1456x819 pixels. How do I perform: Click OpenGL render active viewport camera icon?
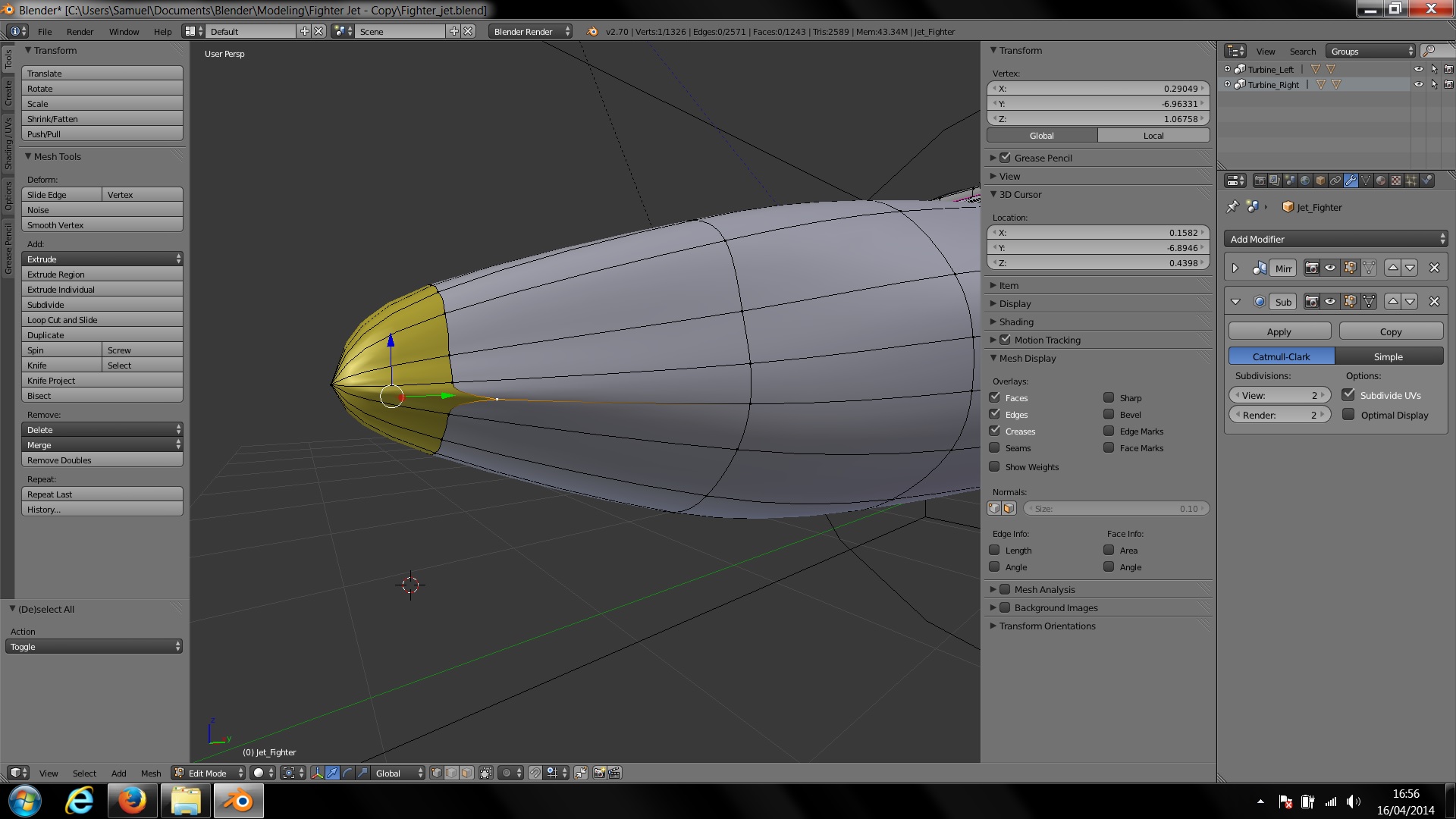(x=599, y=773)
